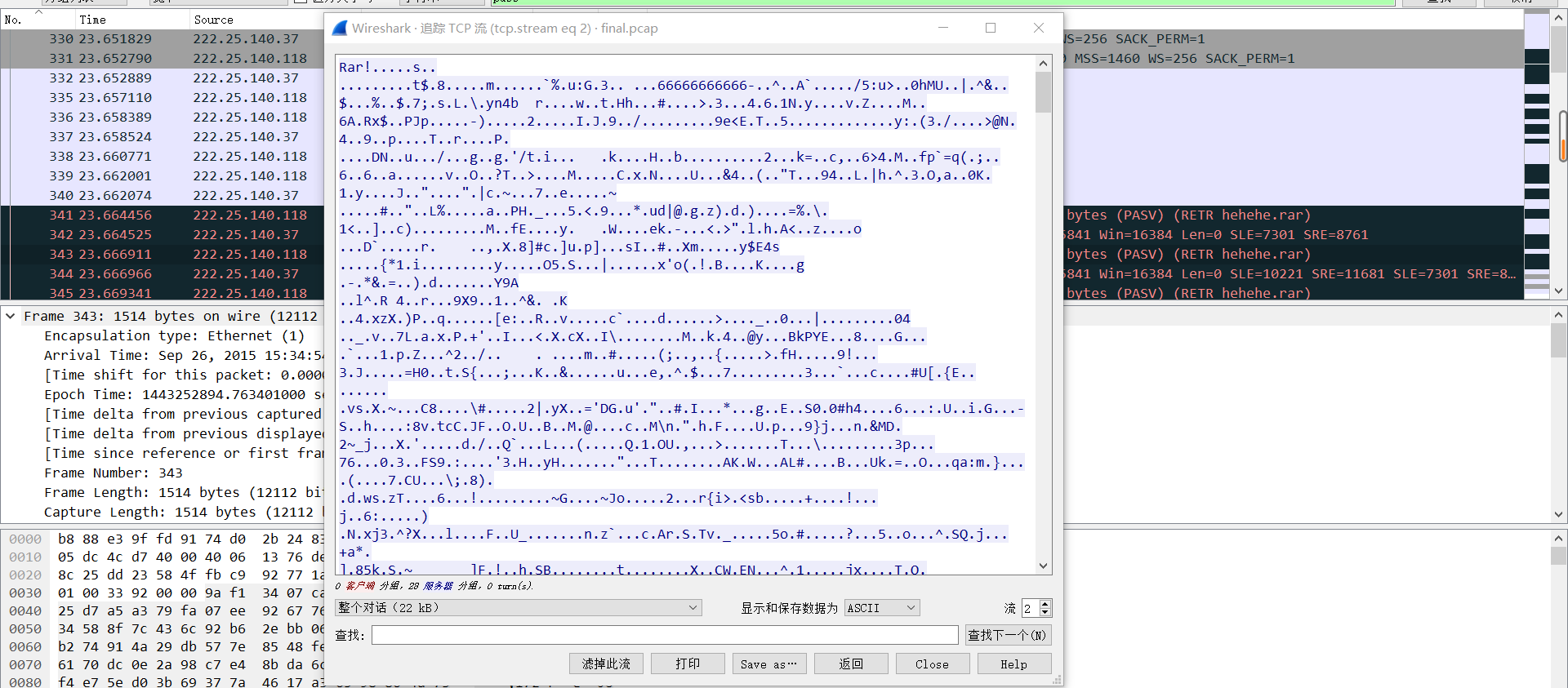Screen dimensions: 1568x688
Task: Open the entire conversation (22 kB) dropdown
Action: 519,608
